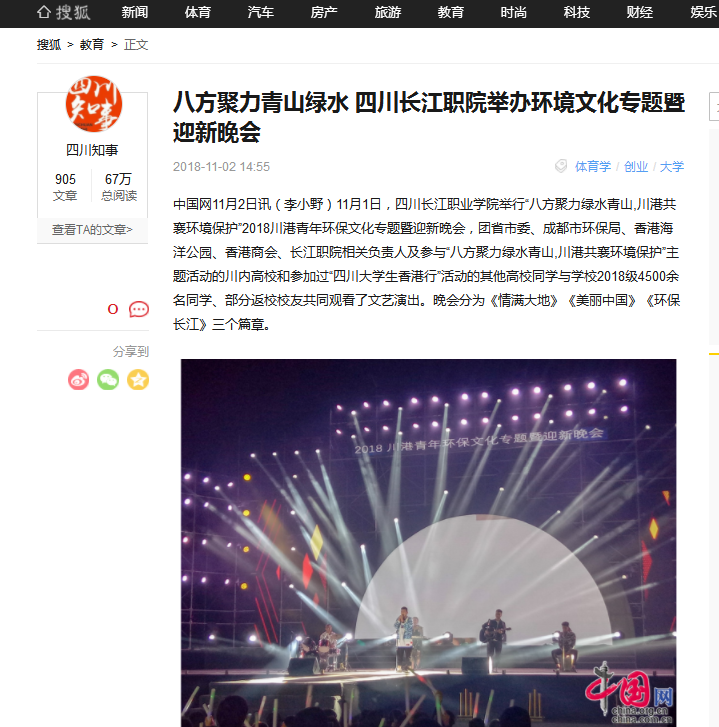Share article via WeChat icon
The image size is (719, 727).
coord(108,380)
